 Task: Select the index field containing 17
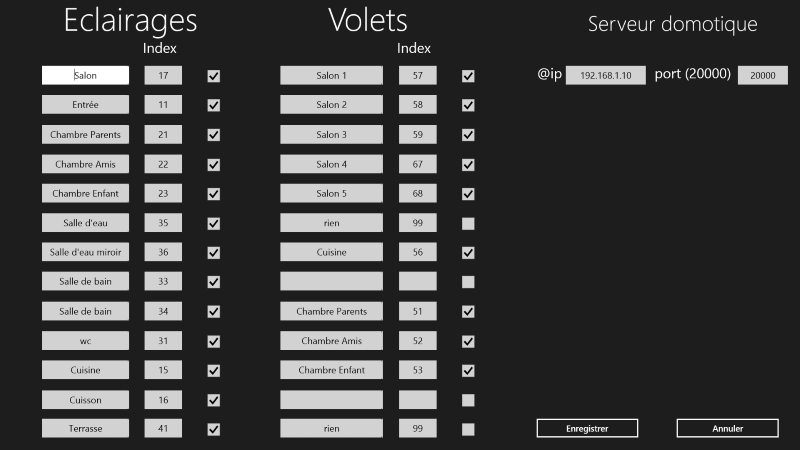coord(163,76)
